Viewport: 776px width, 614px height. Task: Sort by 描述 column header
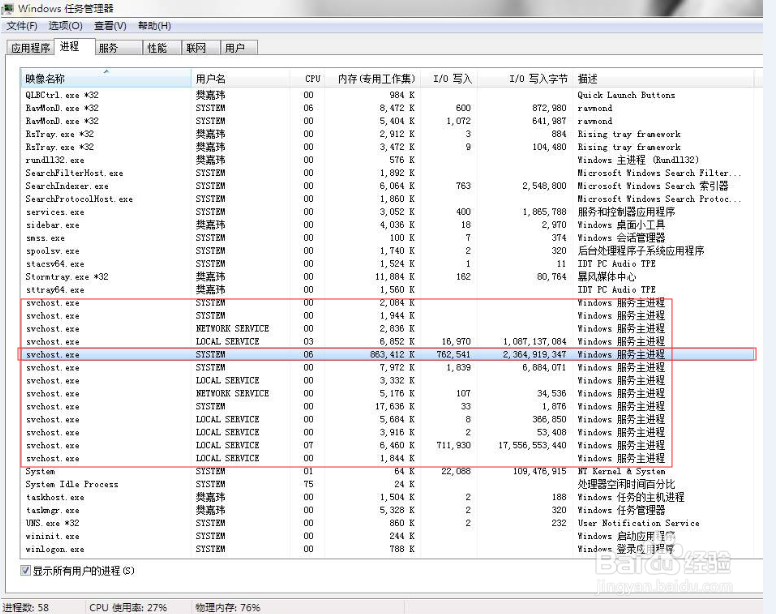[663, 79]
